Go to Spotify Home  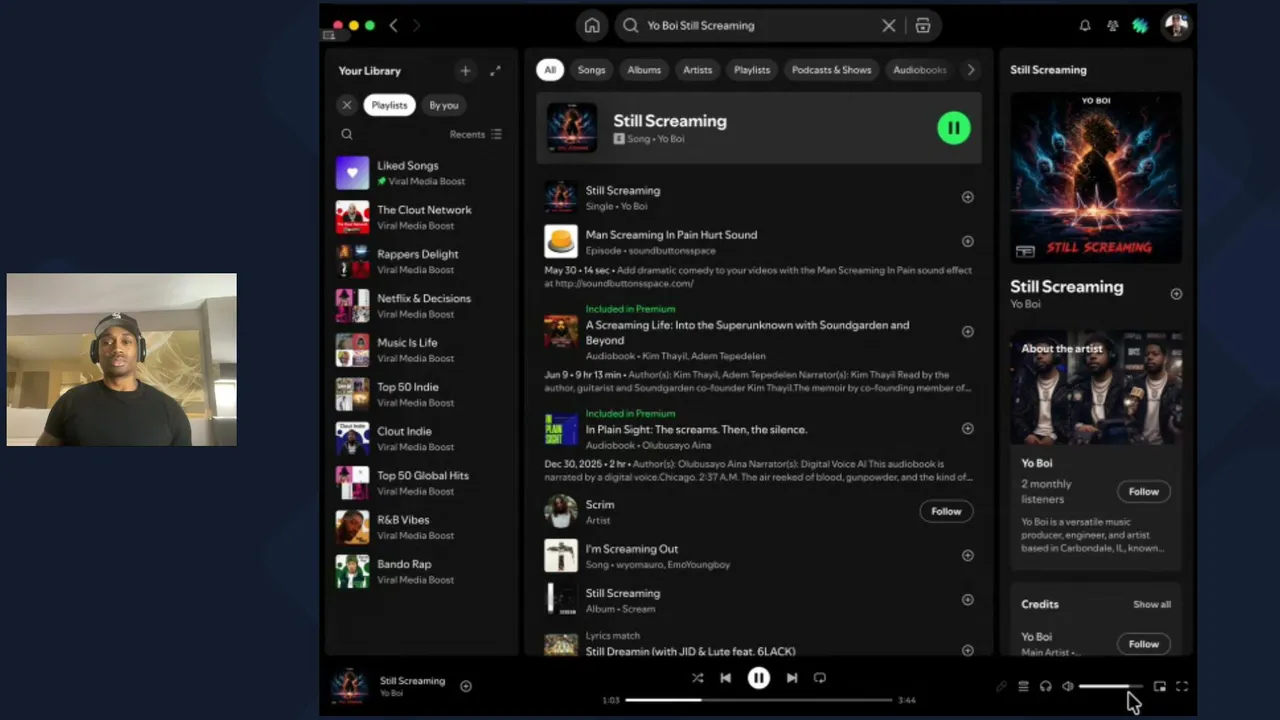[x=592, y=26]
